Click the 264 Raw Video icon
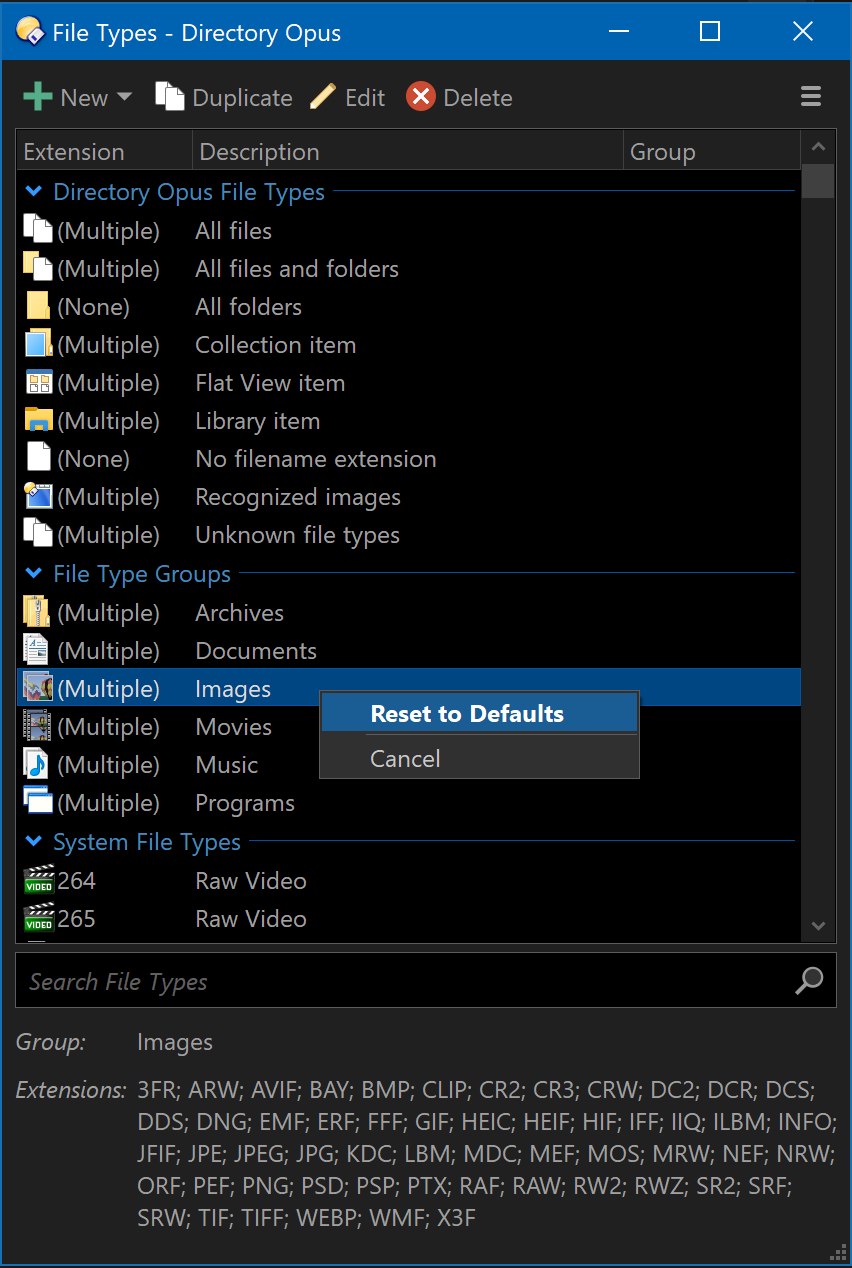Viewport: 852px width, 1268px height. click(38, 880)
